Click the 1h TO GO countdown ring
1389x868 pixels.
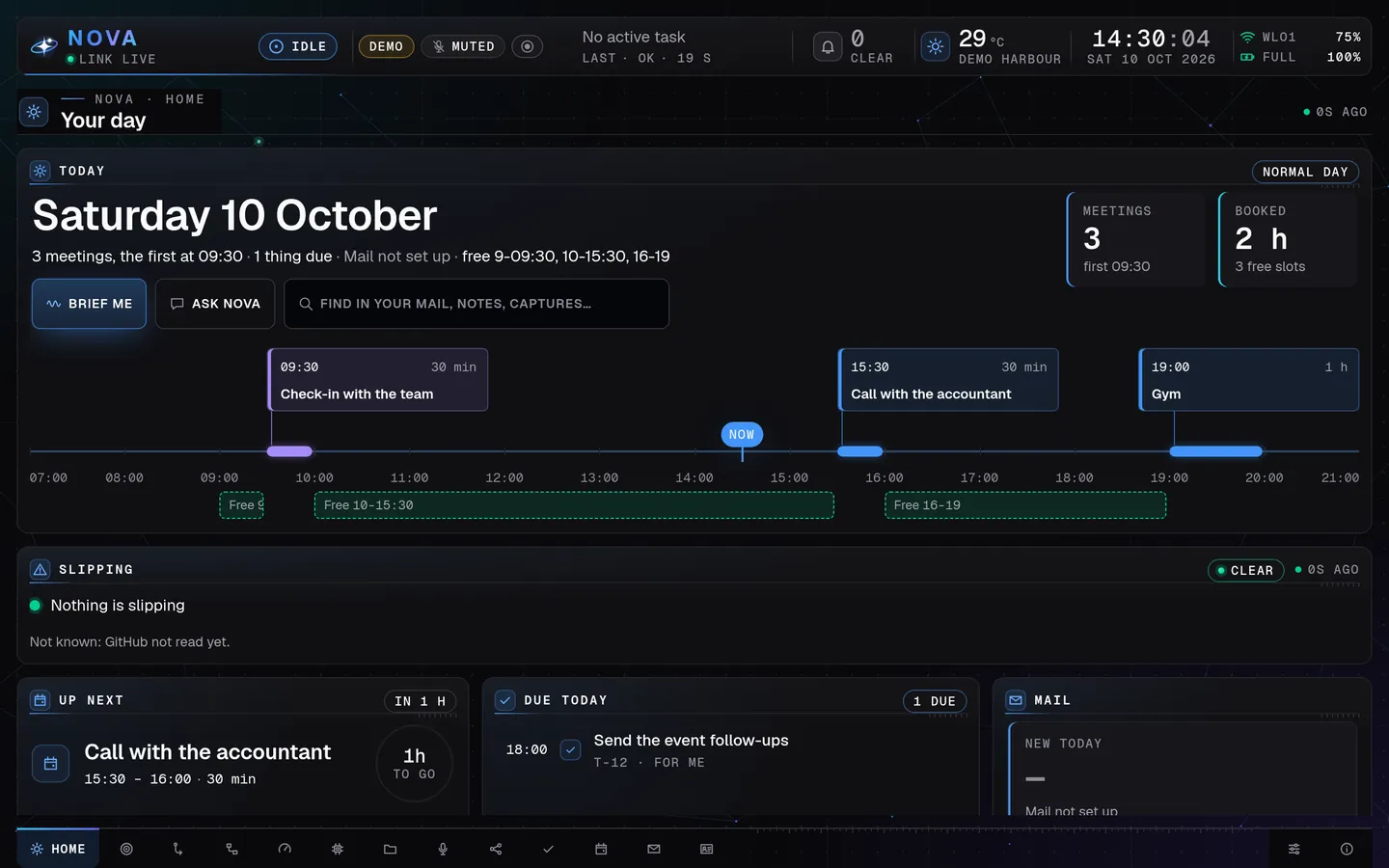414,764
